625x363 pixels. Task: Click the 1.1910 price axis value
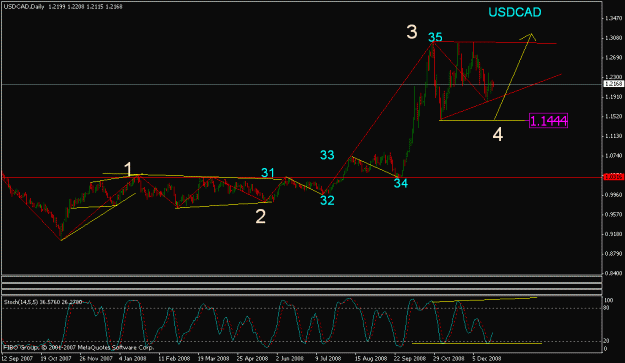613,97
